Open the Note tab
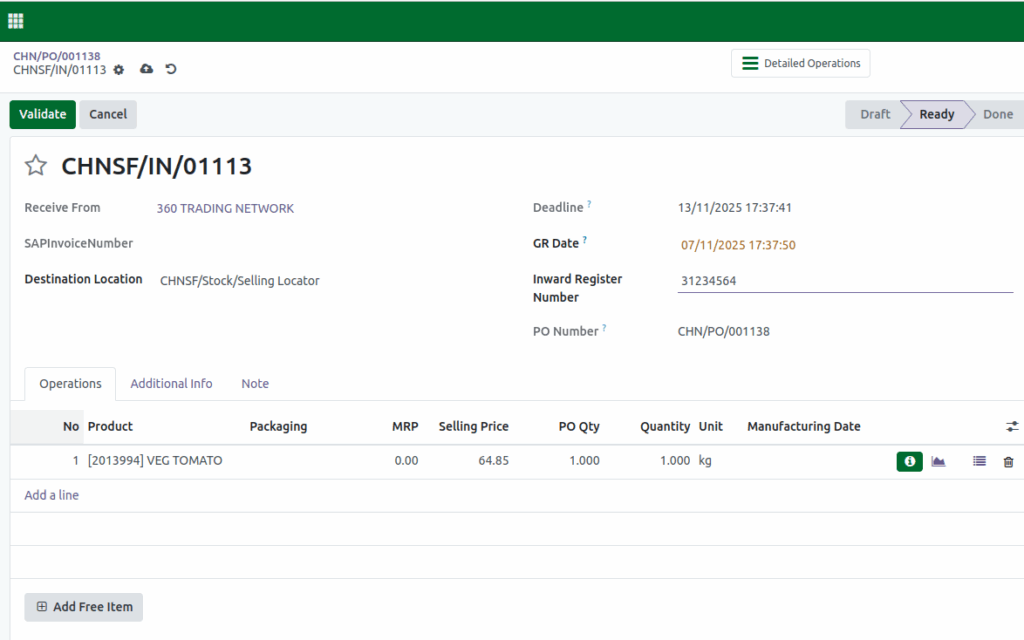The height and width of the screenshot is (640, 1024). click(x=254, y=383)
